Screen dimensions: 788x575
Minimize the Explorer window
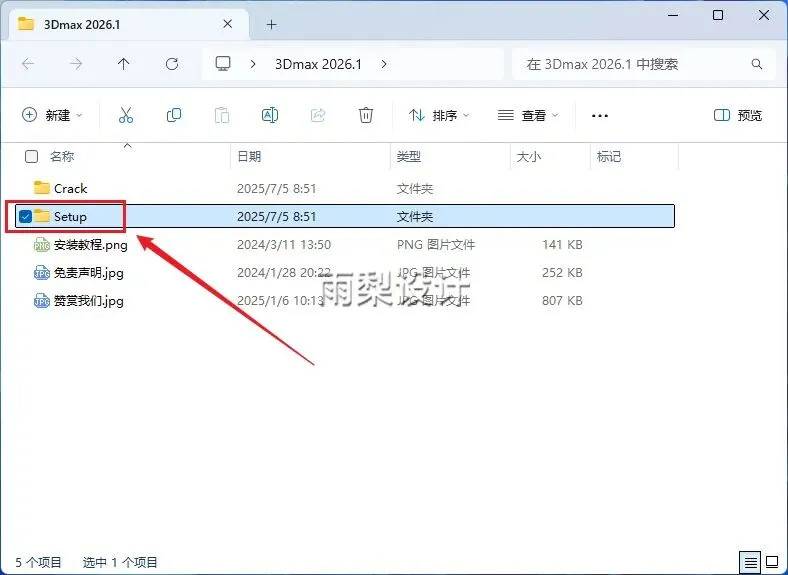(673, 15)
